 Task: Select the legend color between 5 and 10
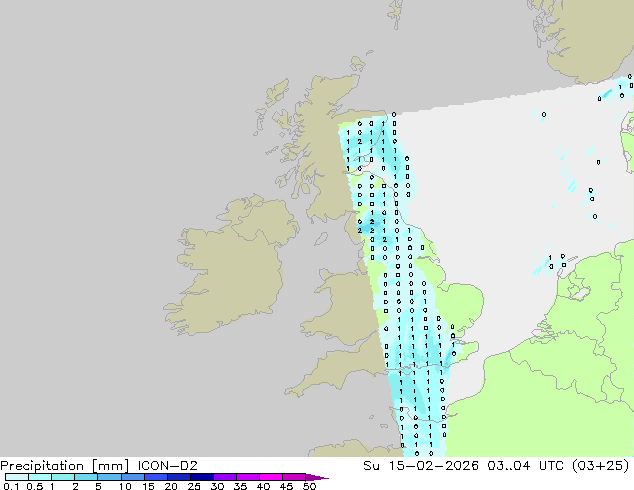coord(109,477)
